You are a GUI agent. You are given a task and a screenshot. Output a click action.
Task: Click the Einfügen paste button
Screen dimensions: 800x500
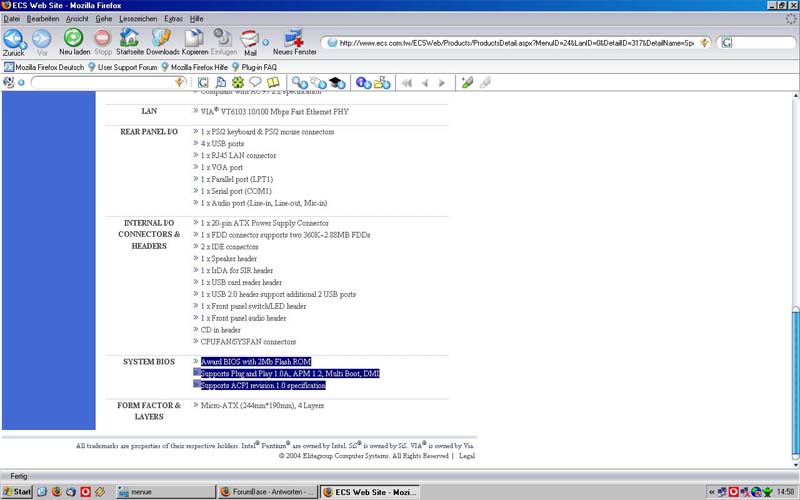(x=223, y=42)
